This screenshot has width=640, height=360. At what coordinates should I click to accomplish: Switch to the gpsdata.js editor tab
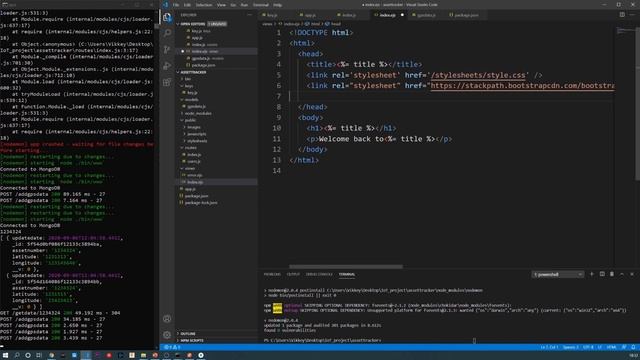[426, 15]
